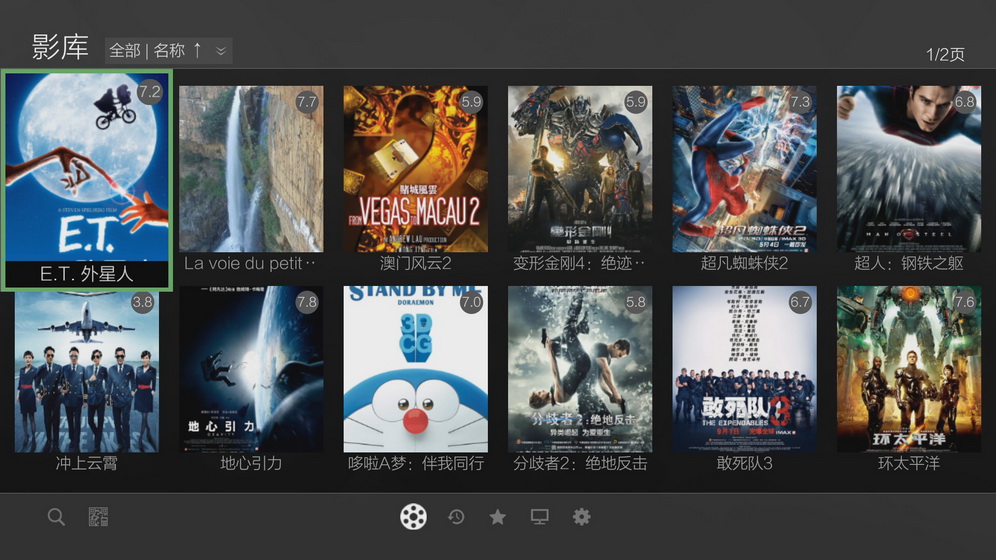Open the 澳门风云2 poster
996x560 pixels.
point(415,169)
